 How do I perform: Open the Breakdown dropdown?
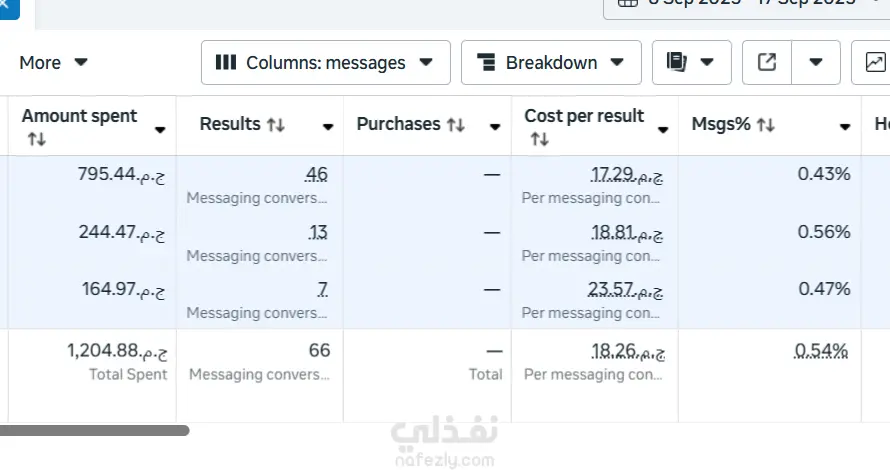tap(550, 62)
